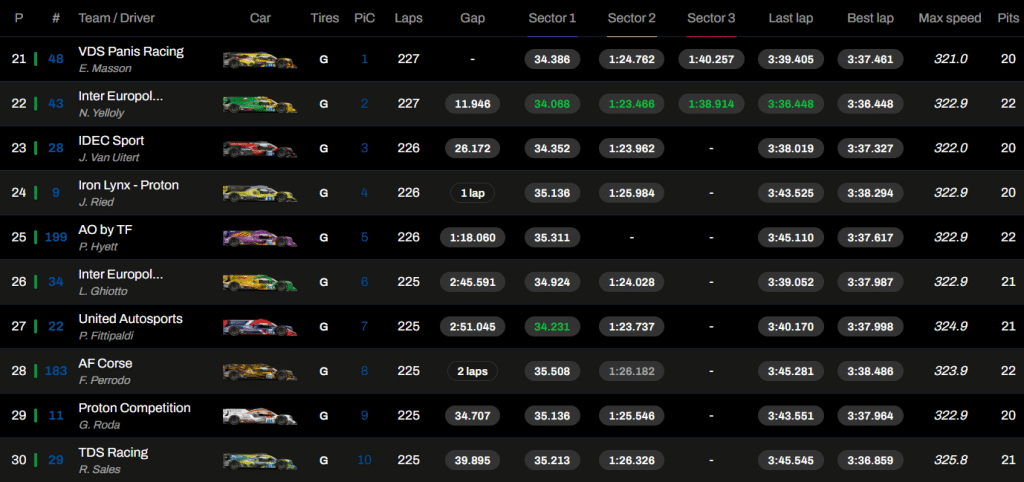This screenshot has width=1024, height=482.
Task: Open the AF Corse team name
Action: [105, 363]
